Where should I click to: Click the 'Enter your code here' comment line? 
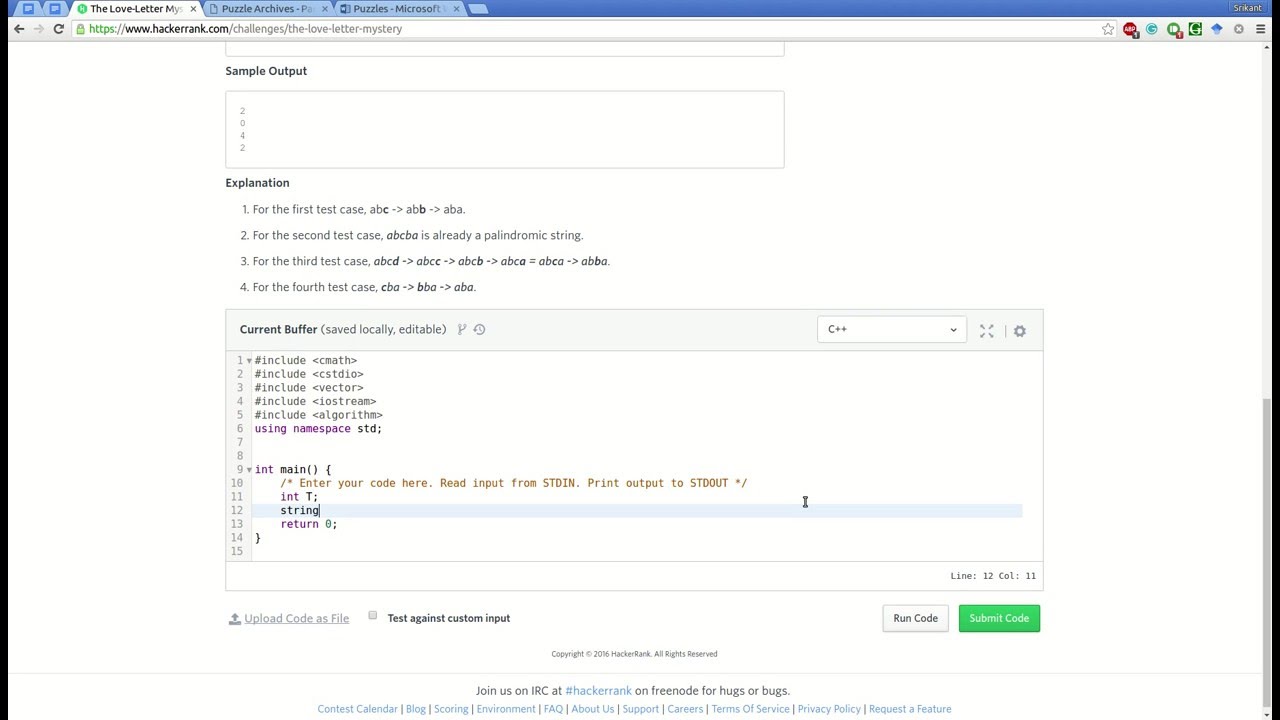514,483
